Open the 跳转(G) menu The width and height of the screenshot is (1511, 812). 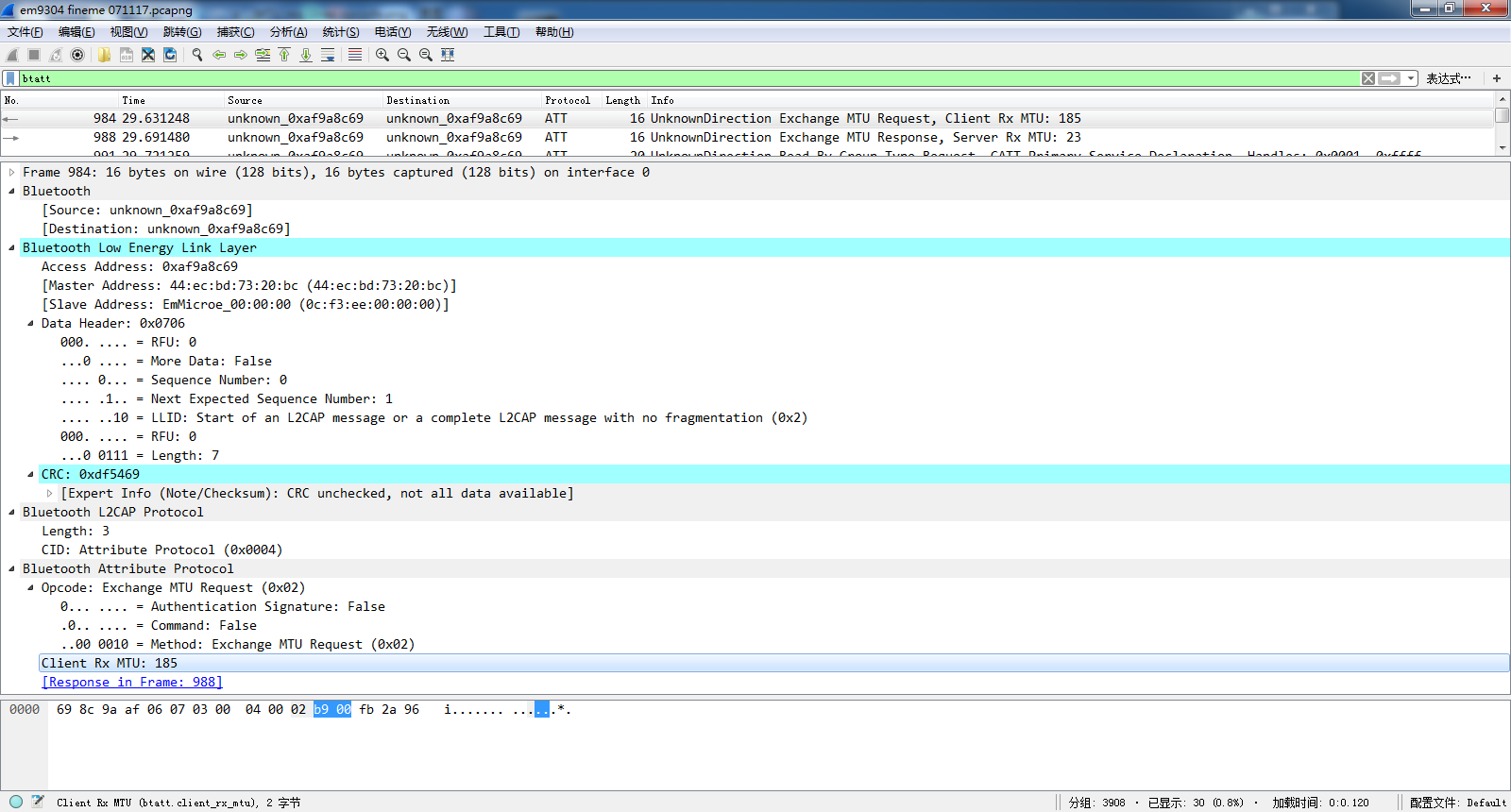pos(182,32)
